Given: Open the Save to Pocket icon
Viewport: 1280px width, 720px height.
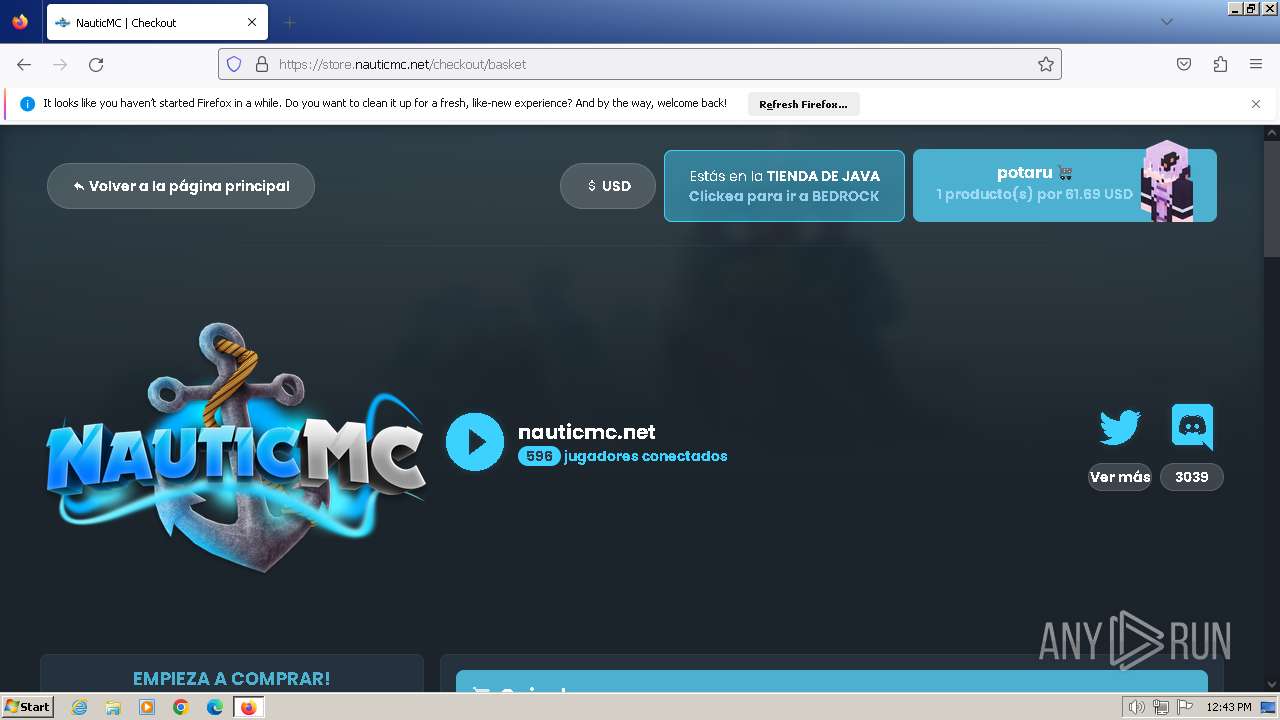Looking at the screenshot, I should [x=1184, y=64].
